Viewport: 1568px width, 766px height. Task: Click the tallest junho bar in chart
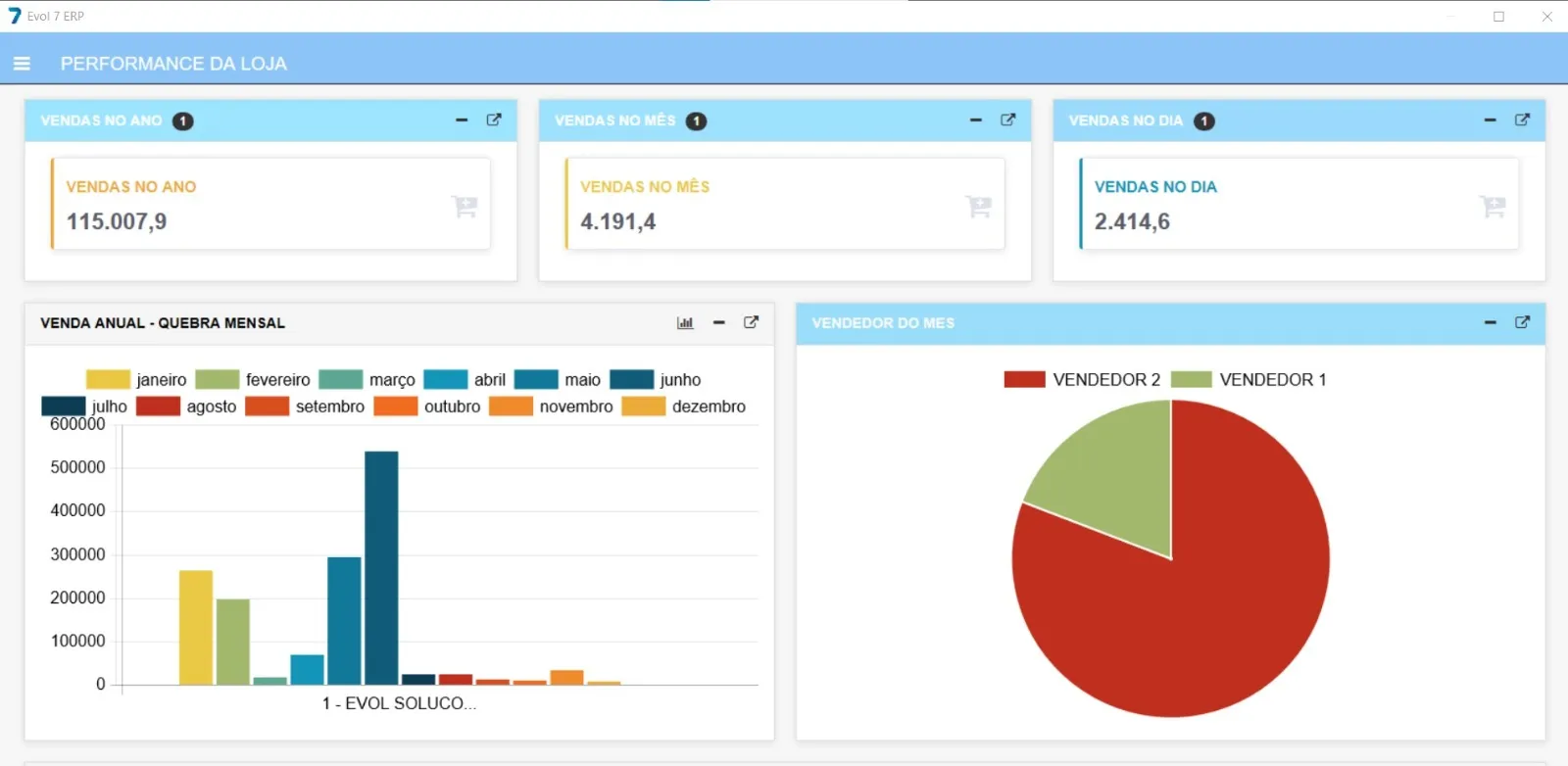tap(381, 568)
